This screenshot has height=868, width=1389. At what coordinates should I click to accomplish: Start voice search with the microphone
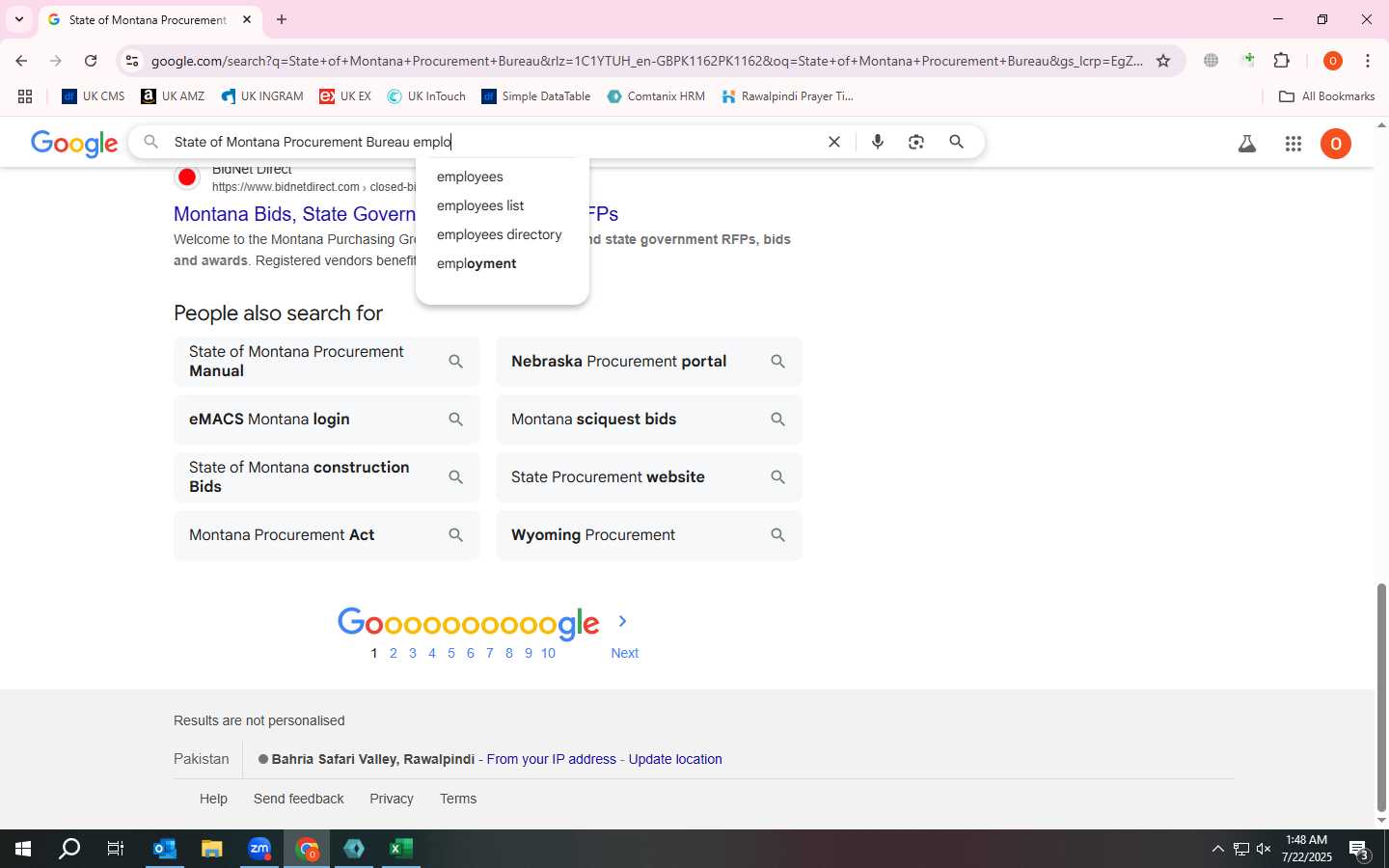pyautogui.click(x=878, y=142)
